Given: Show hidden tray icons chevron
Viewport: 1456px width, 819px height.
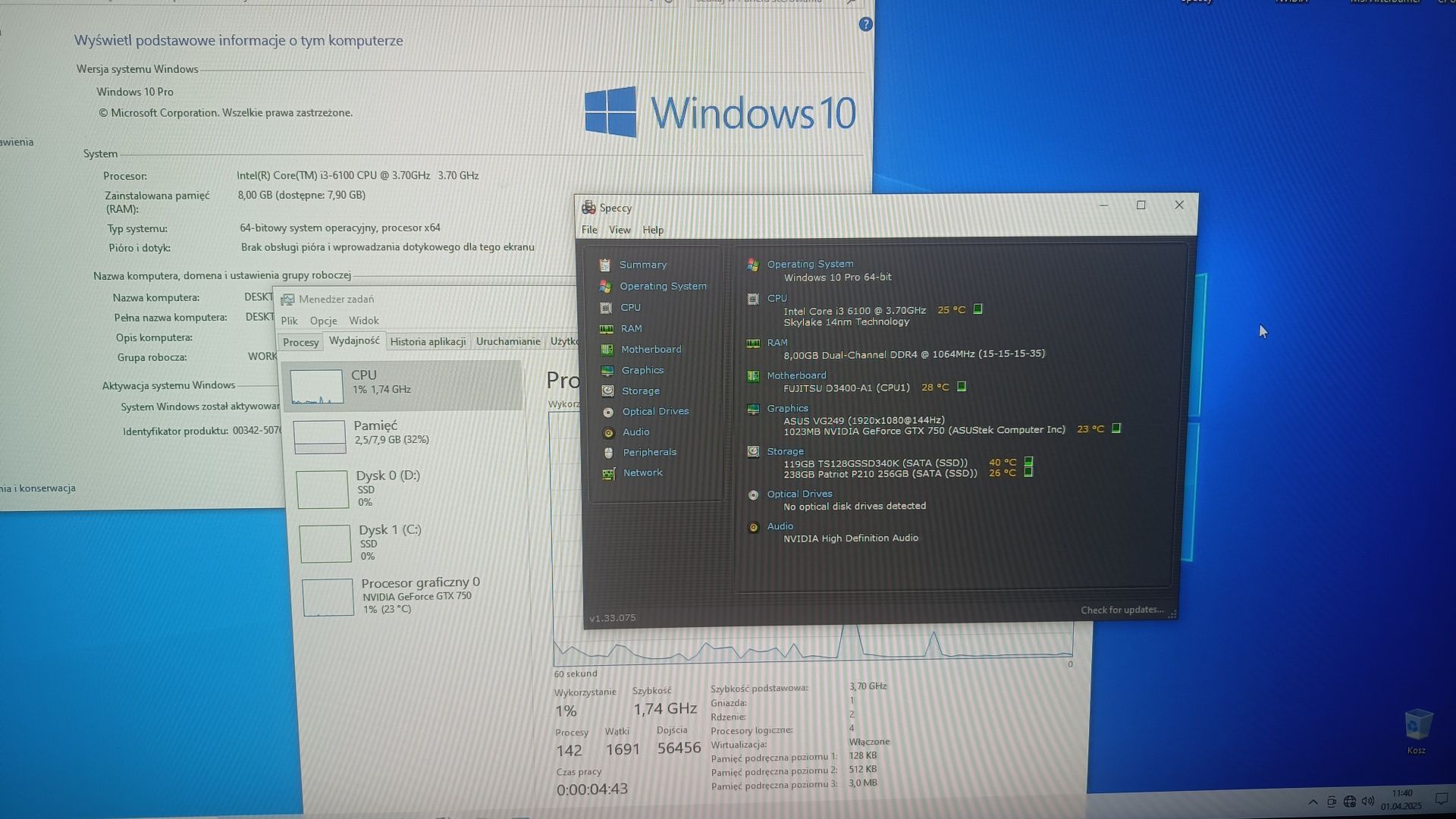Looking at the screenshot, I should tap(1313, 802).
